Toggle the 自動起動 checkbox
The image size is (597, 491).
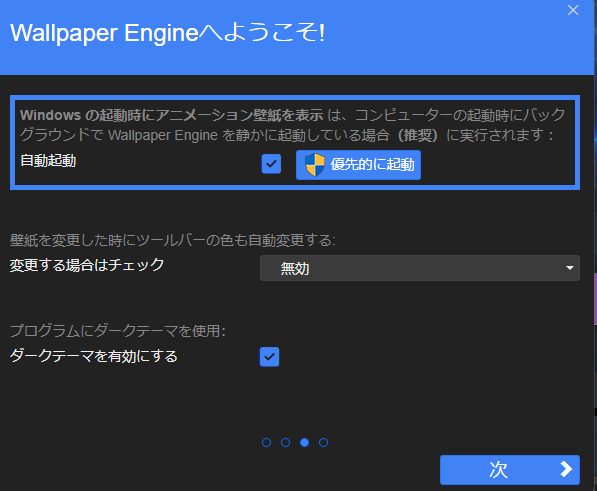tap(271, 164)
